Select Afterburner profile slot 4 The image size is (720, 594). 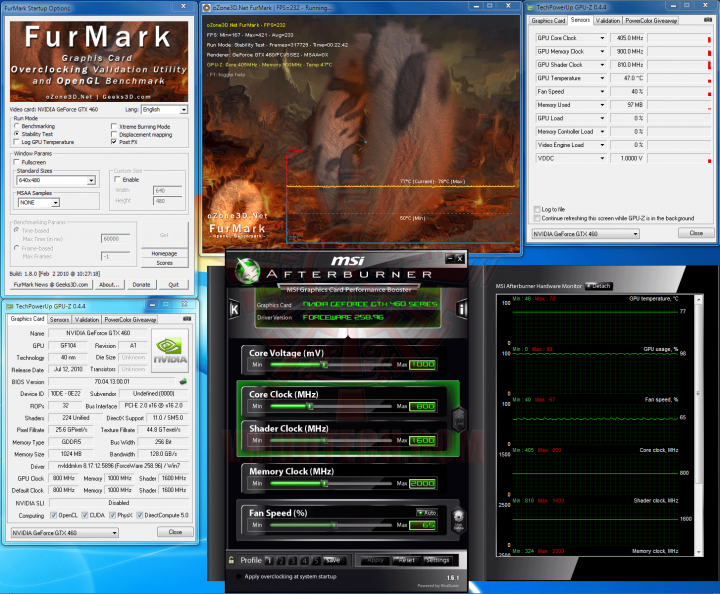[304, 560]
